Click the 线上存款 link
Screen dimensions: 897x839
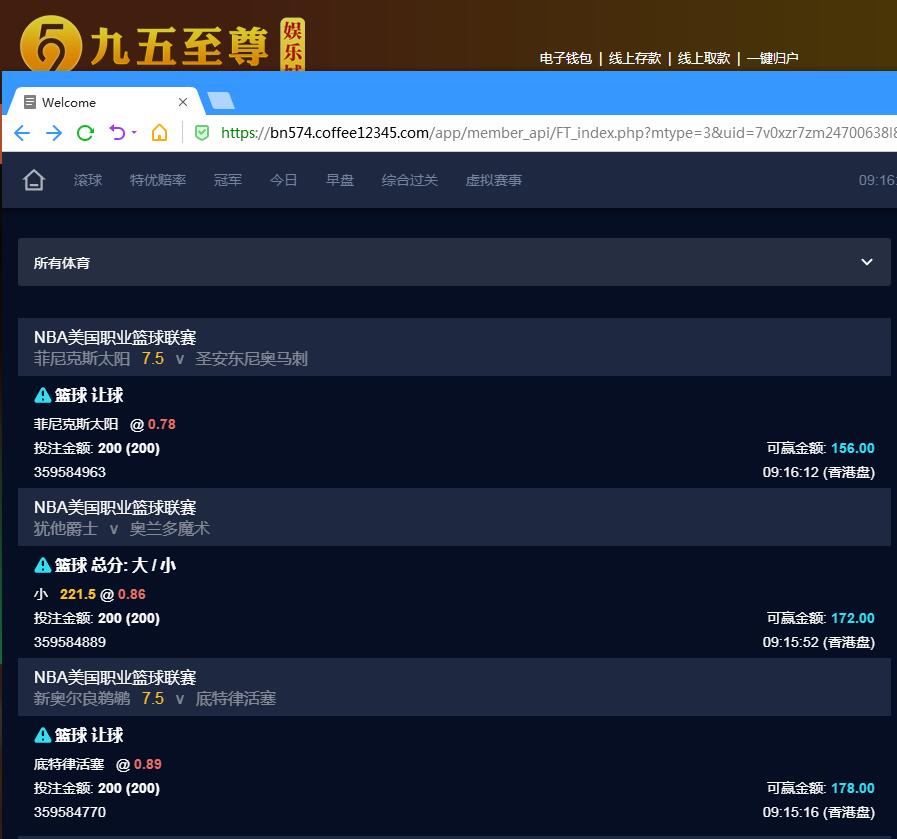(635, 59)
